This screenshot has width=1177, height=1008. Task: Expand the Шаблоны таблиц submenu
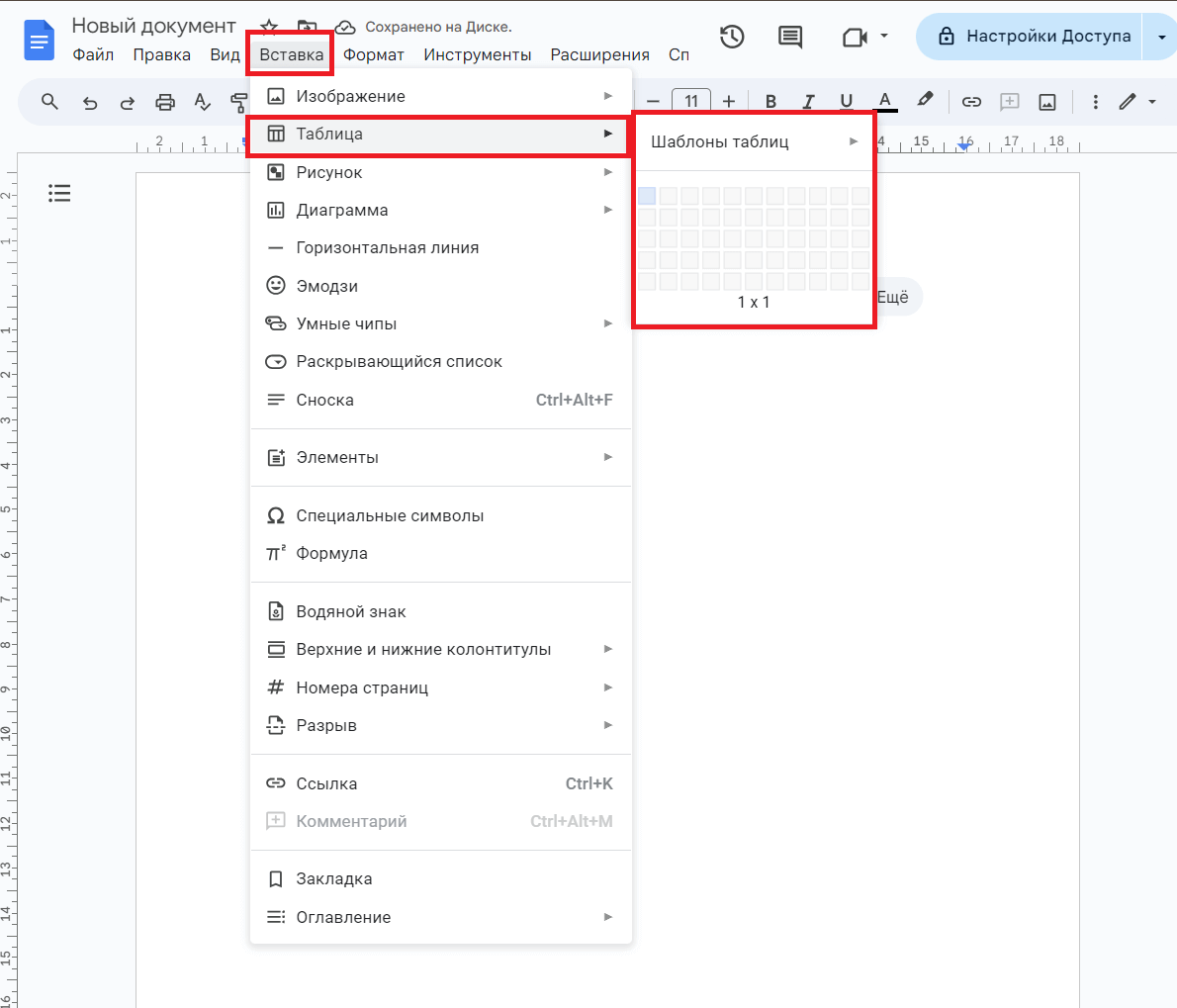click(x=754, y=141)
